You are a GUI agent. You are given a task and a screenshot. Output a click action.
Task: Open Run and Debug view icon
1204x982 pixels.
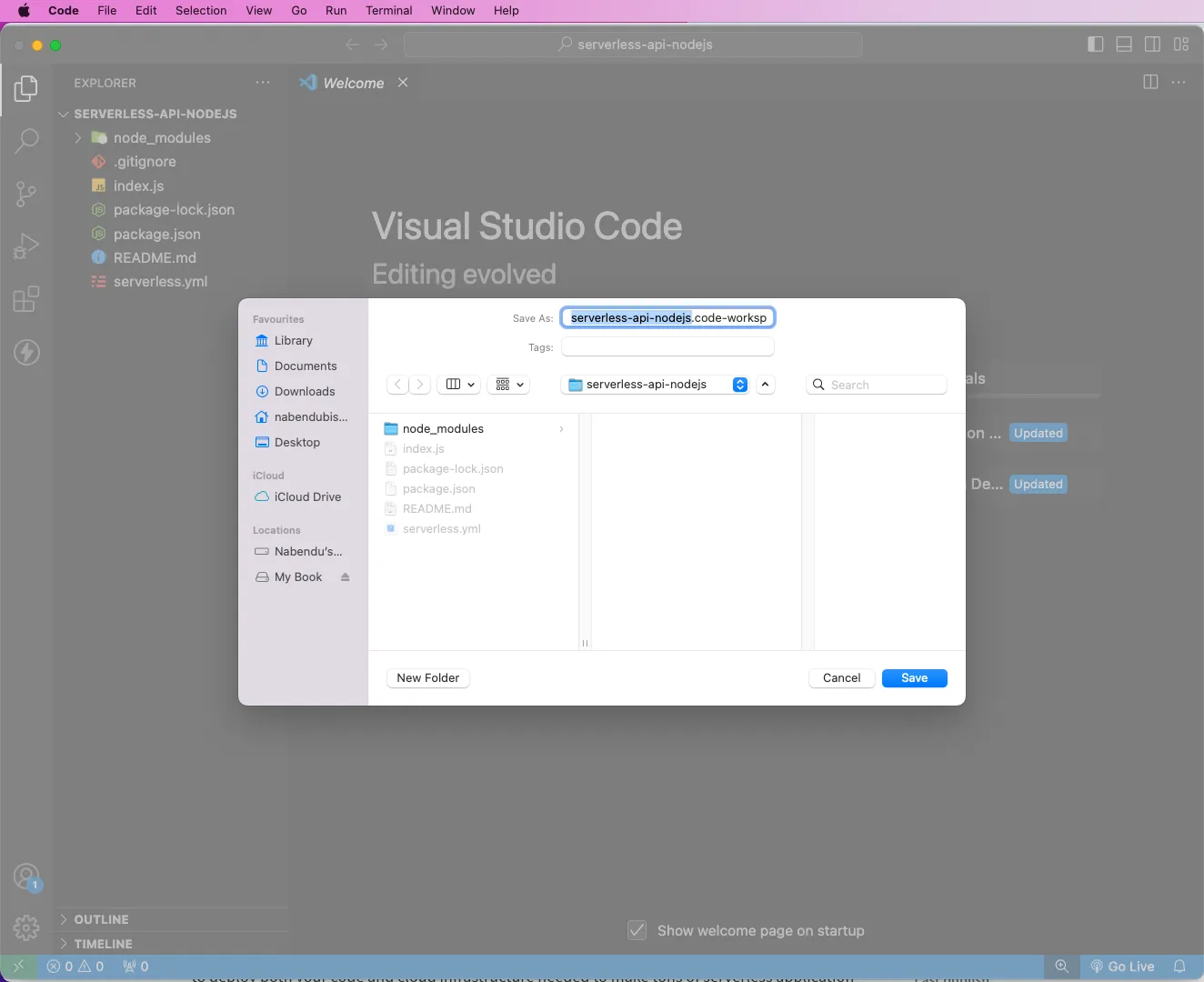point(26,245)
